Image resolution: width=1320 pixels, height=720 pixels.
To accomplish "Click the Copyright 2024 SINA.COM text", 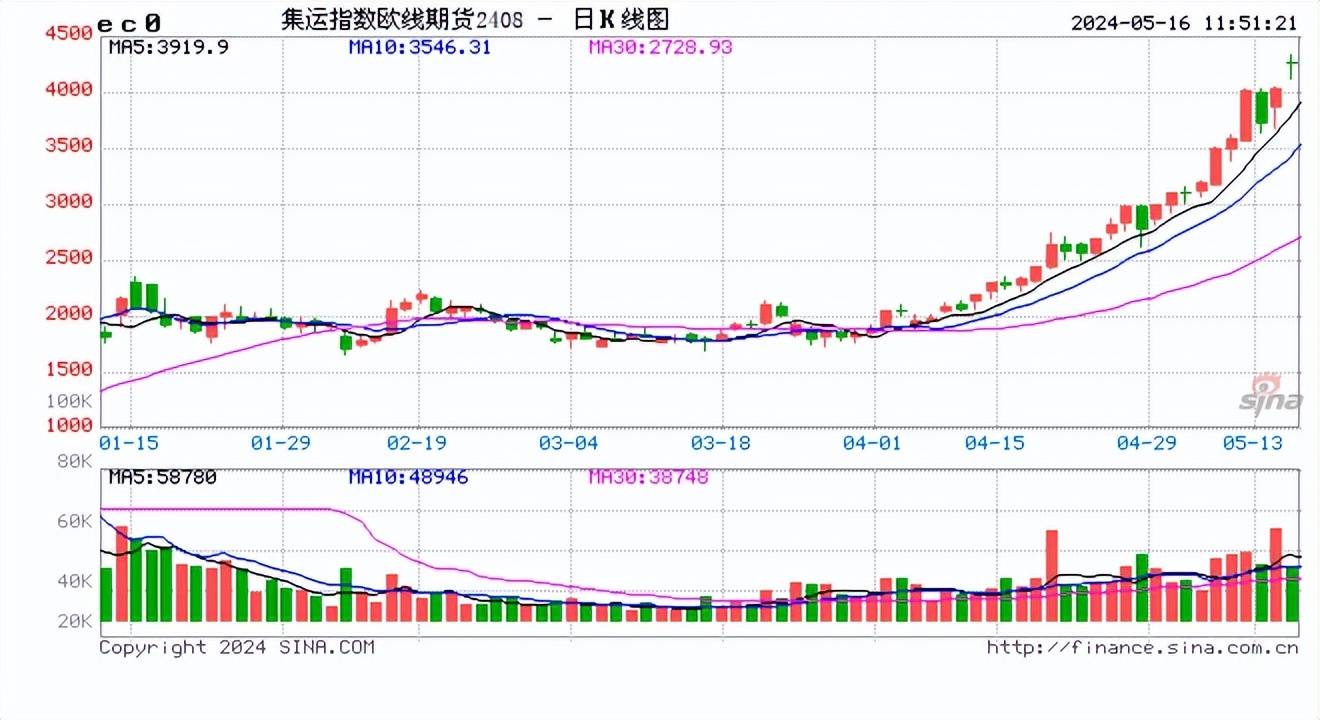I will pos(236,647).
